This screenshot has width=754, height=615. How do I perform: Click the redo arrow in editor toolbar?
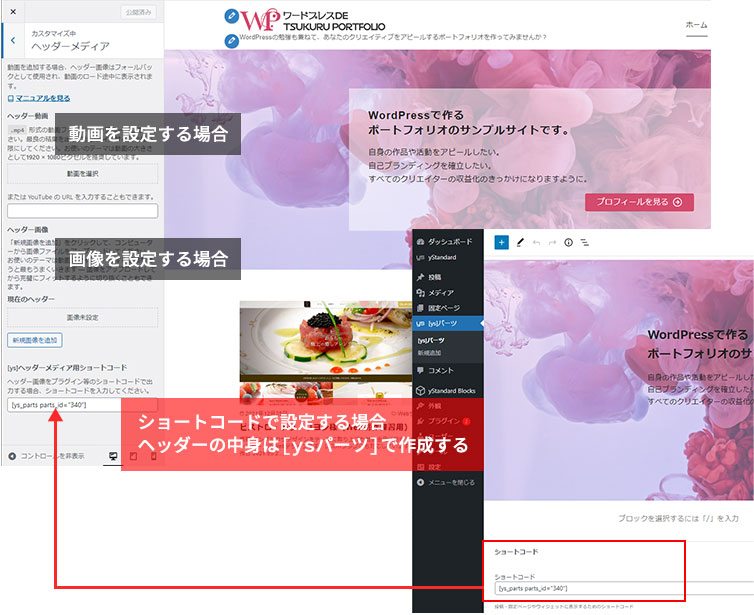553,242
